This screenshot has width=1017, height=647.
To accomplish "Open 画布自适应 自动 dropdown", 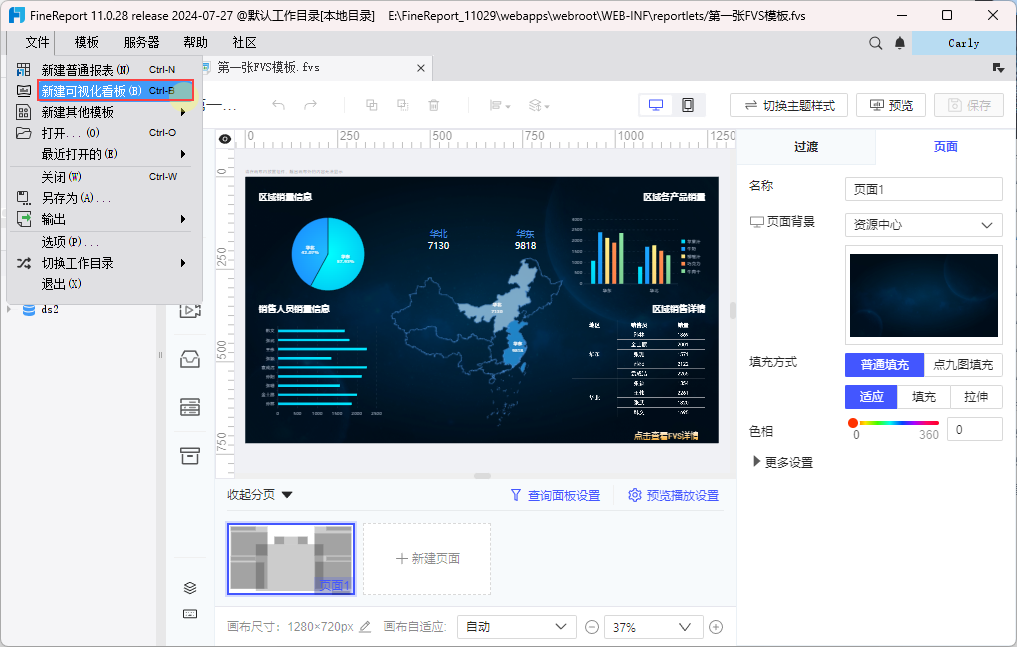I will click(516, 627).
